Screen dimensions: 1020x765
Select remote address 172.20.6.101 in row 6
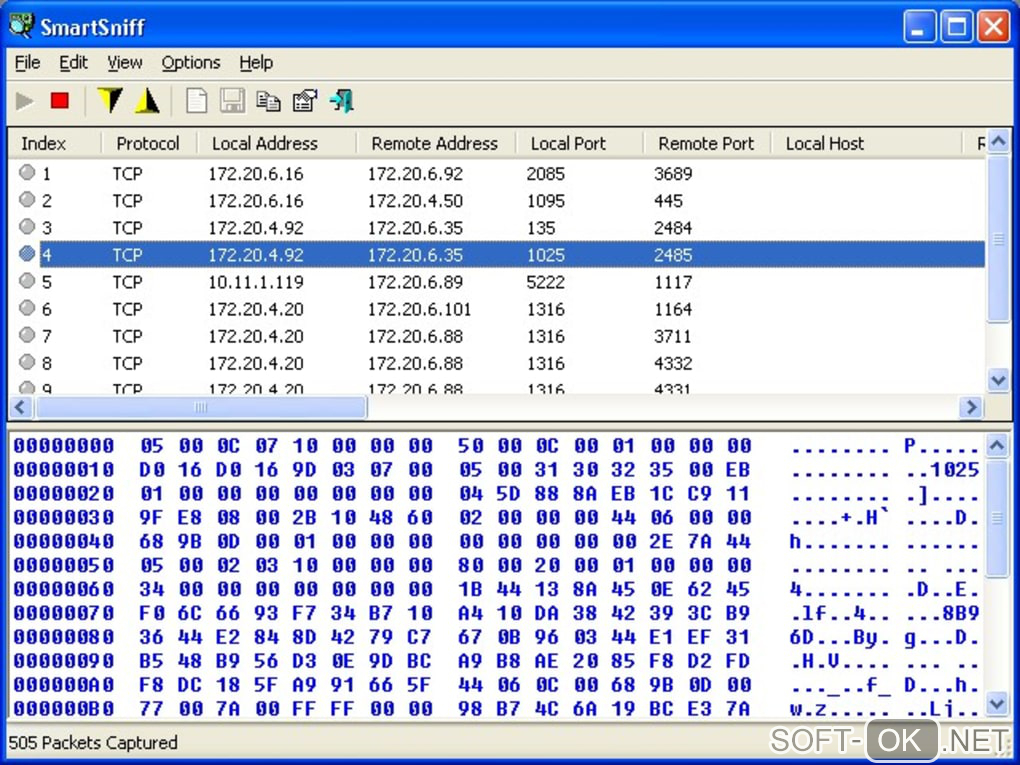tap(420, 310)
